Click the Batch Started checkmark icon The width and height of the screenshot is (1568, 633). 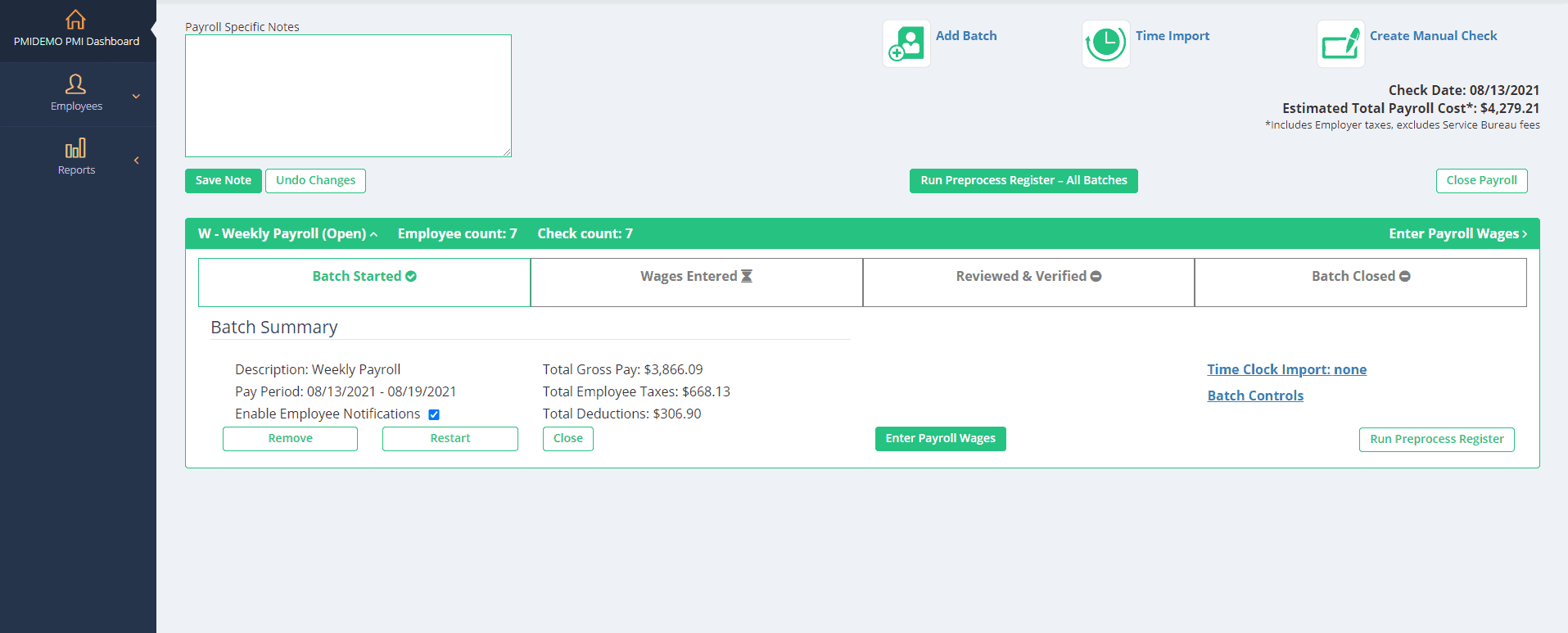pos(411,277)
